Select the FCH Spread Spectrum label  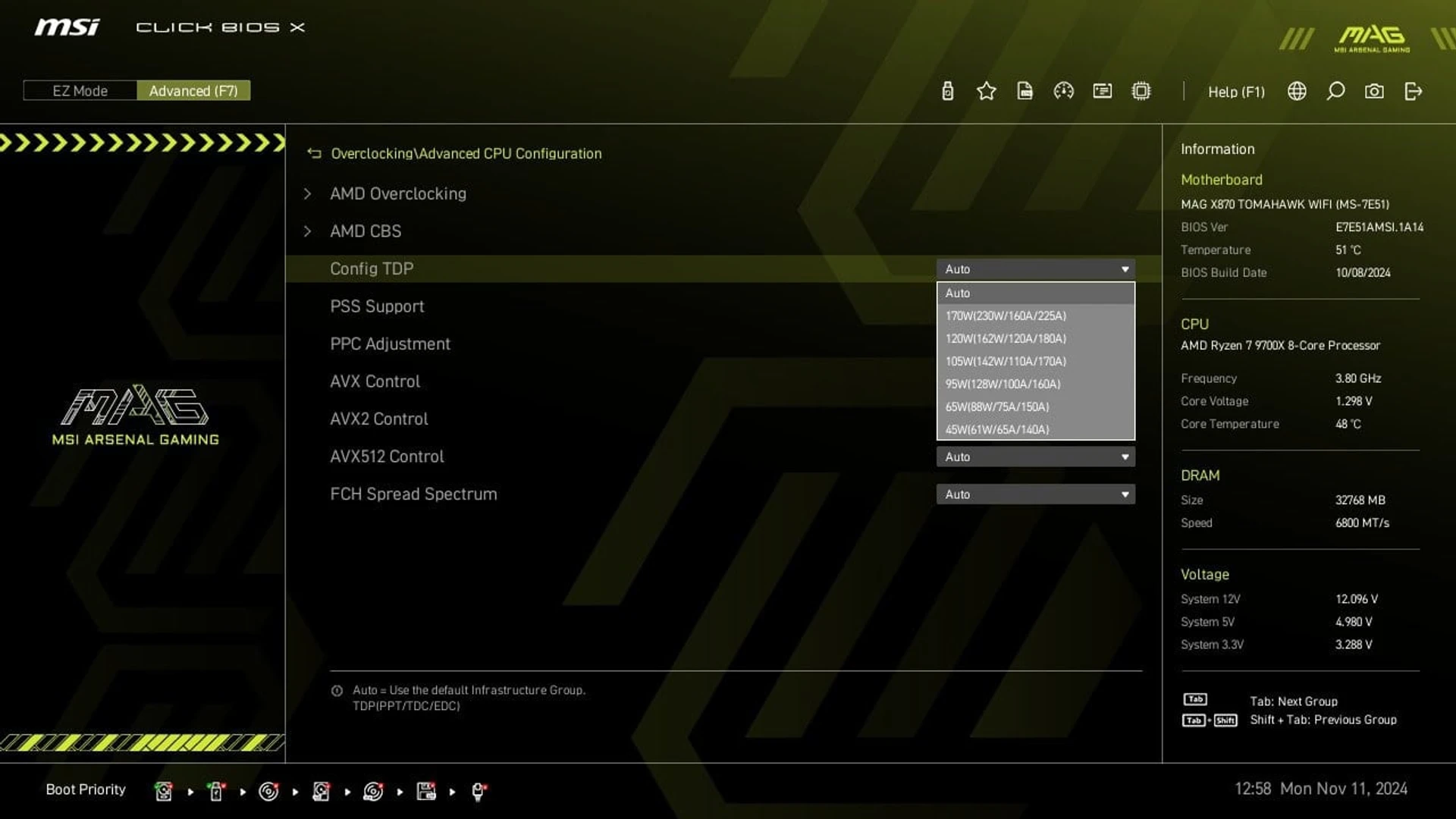[413, 494]
